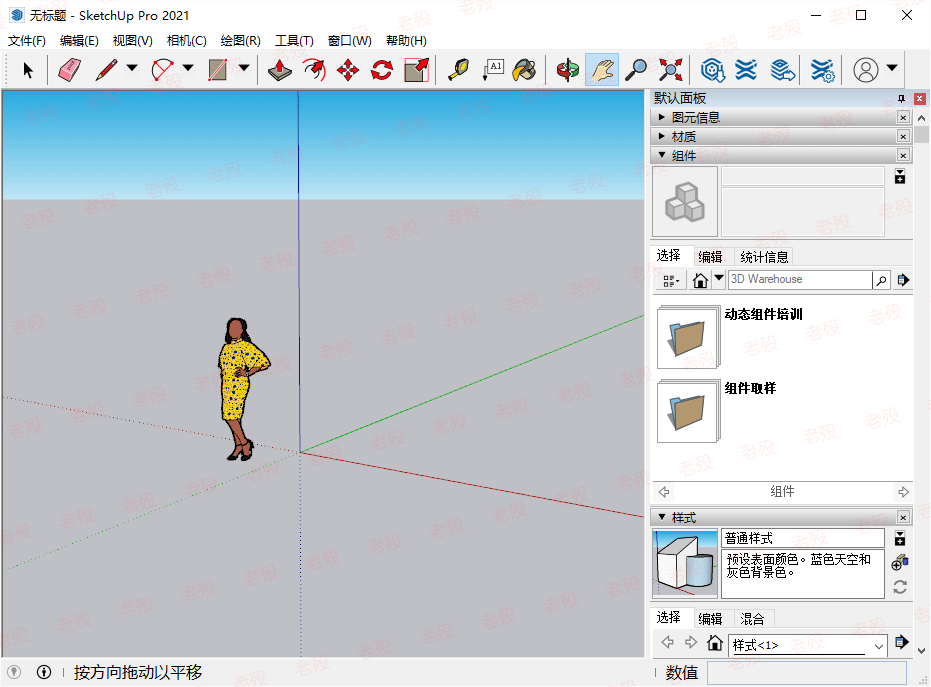The height and width of the screenshot is (687, 931).
Task: Open the Extension Manager icon
Action: (x=822, y=70)
